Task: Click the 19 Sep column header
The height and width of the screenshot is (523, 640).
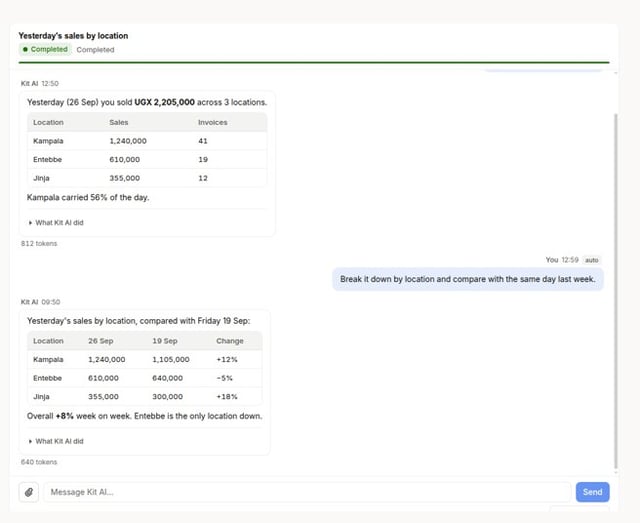Action: (165, 341)
